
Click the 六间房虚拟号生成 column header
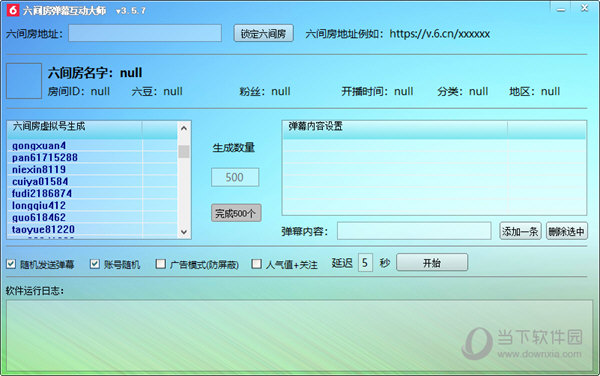pos(75,129)
